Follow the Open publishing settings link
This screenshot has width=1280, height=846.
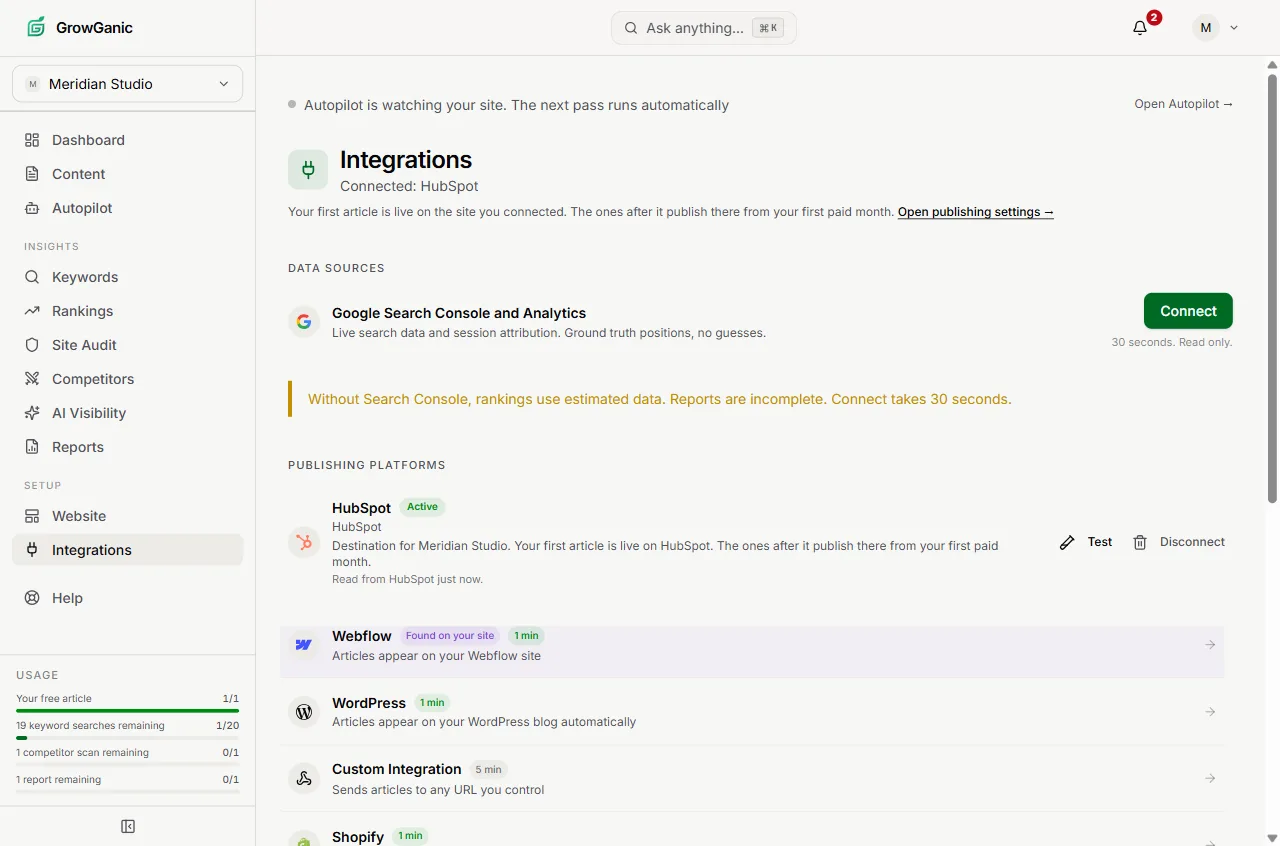[976, 212]
